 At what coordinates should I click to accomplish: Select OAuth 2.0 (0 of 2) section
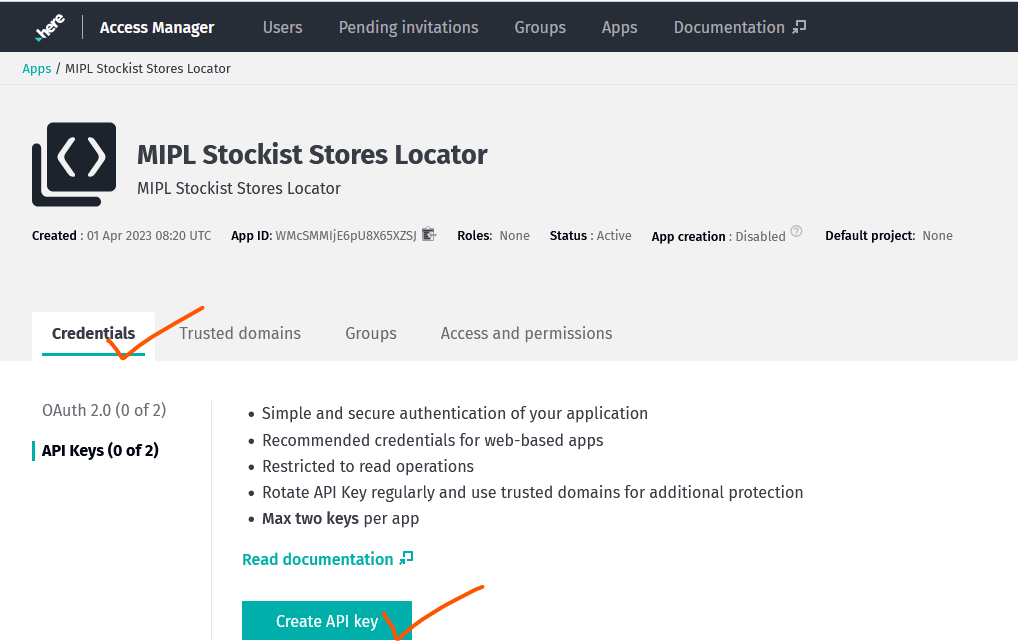click(104, 410)
